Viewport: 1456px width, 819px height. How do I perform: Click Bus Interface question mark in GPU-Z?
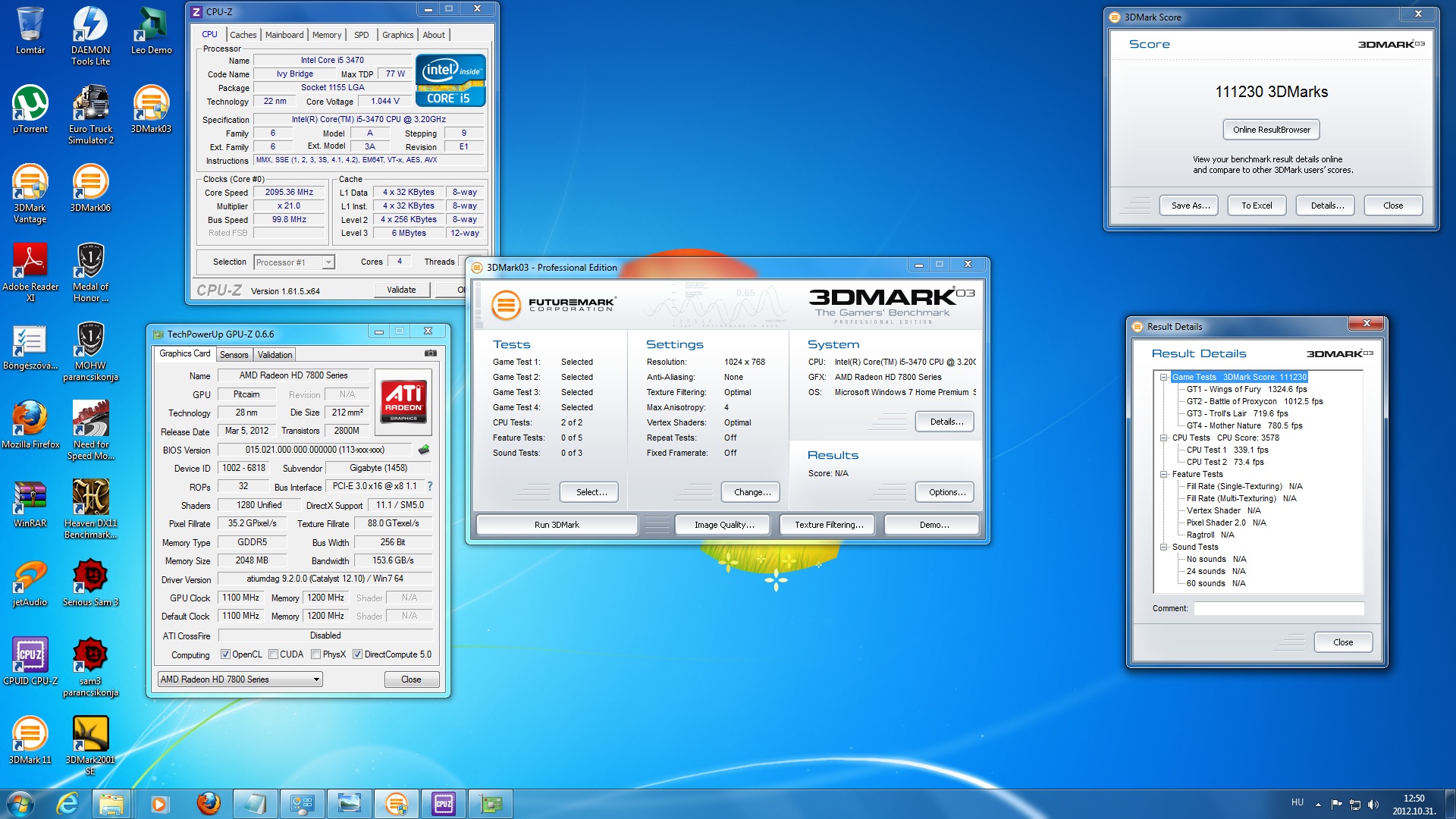pos(429,486)
